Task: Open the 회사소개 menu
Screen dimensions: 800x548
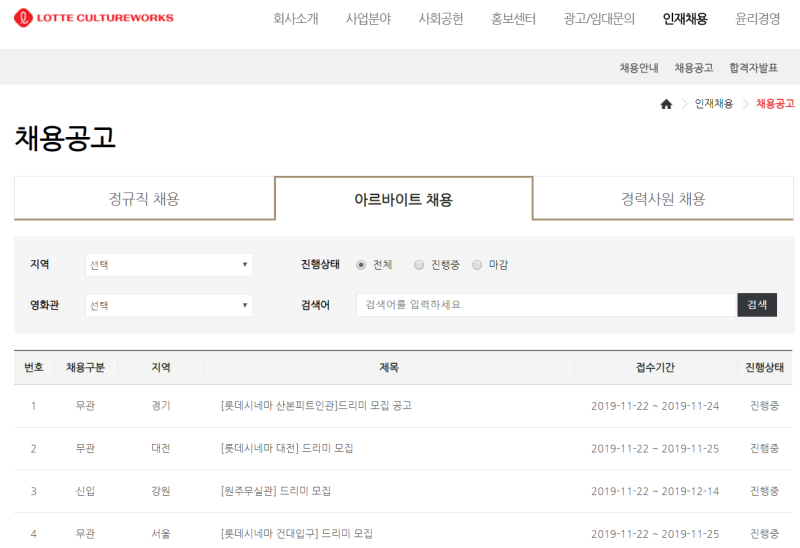Action: pyautogui.click(x=295, y=19)
